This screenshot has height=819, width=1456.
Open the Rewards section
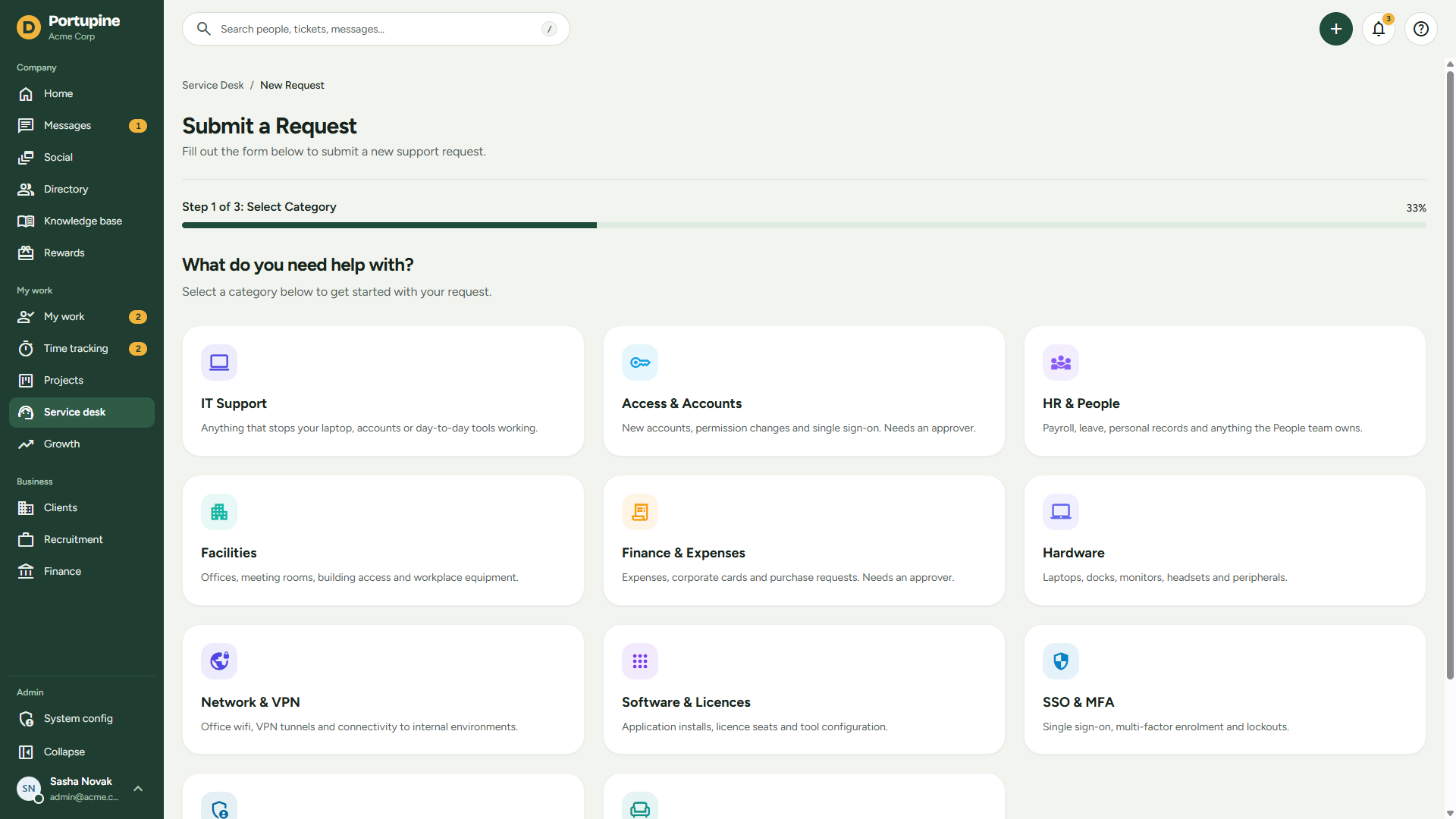click(x=82, y=253)
